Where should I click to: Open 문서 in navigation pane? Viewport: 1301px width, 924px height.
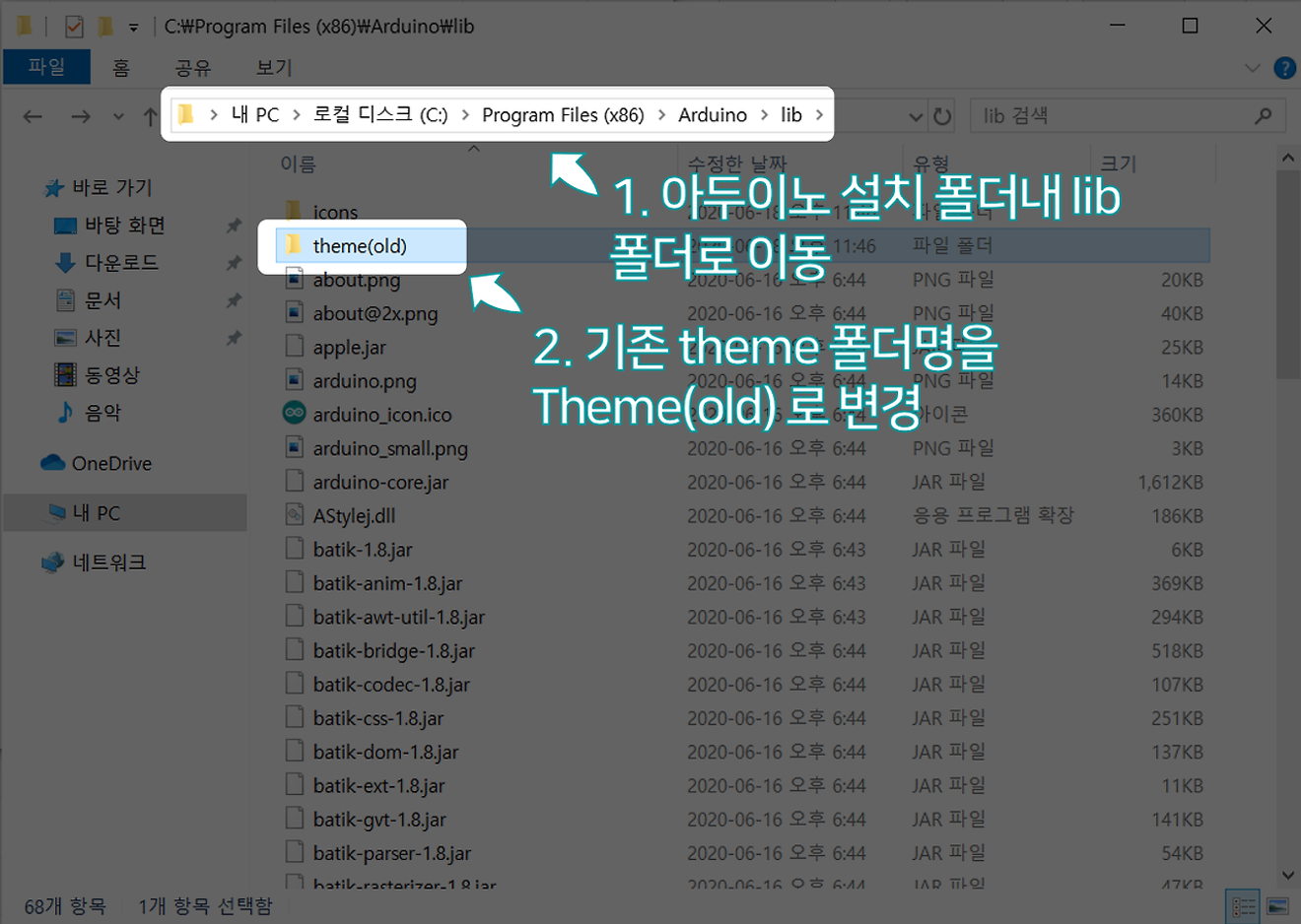coord(88,300)
